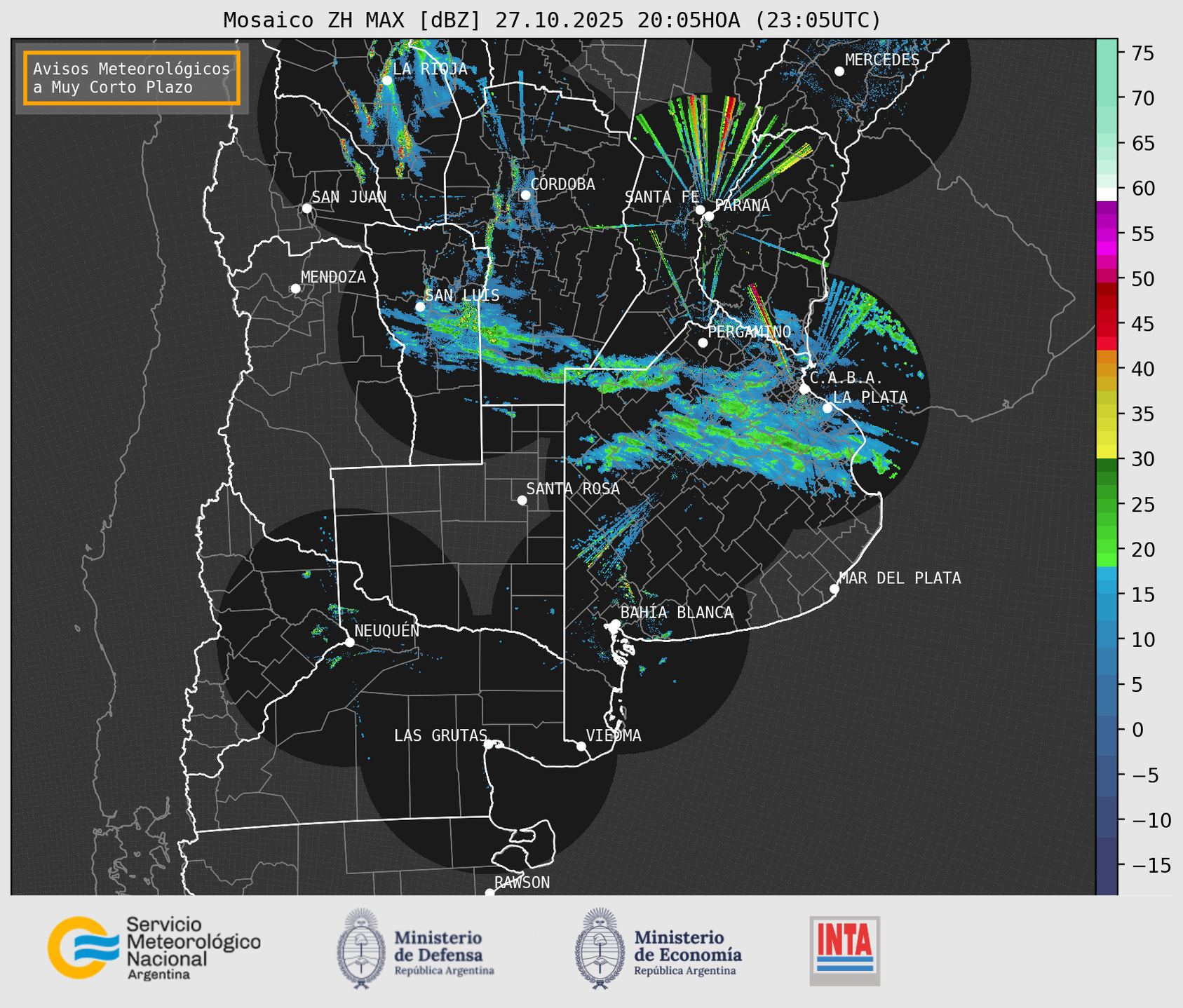Click the 60 dBZ white color band
The width and height of the screenshot is (1183, 1008).
(1106, 194)
